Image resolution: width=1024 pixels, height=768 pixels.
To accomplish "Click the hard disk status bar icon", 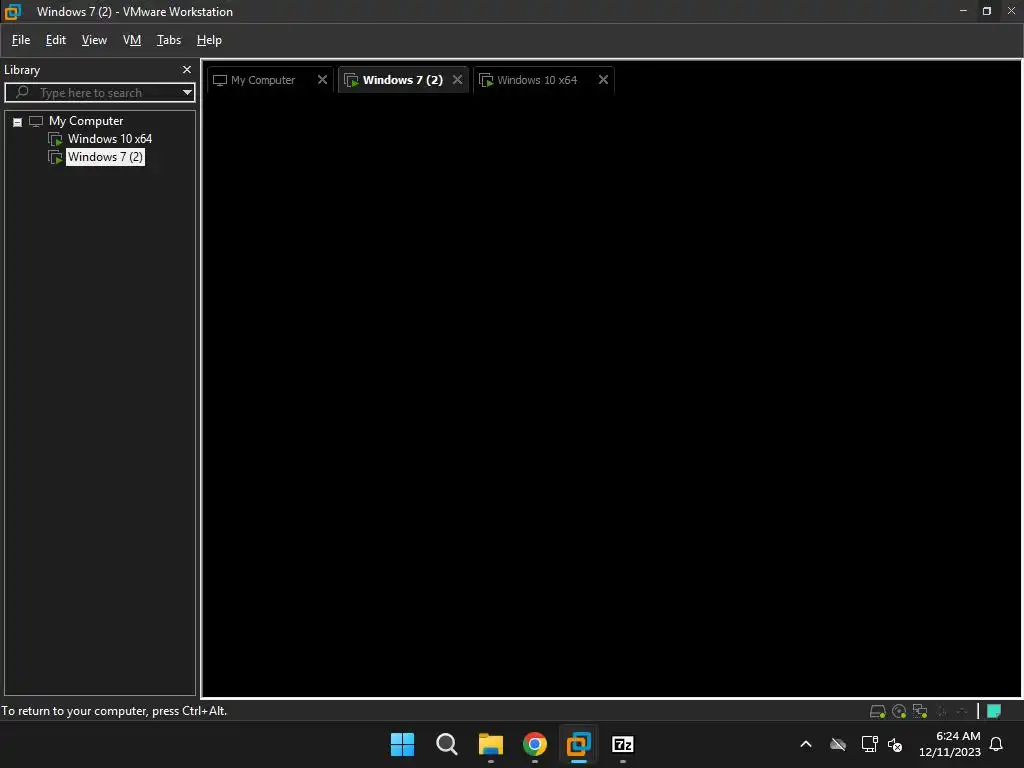I will (878, 711).
